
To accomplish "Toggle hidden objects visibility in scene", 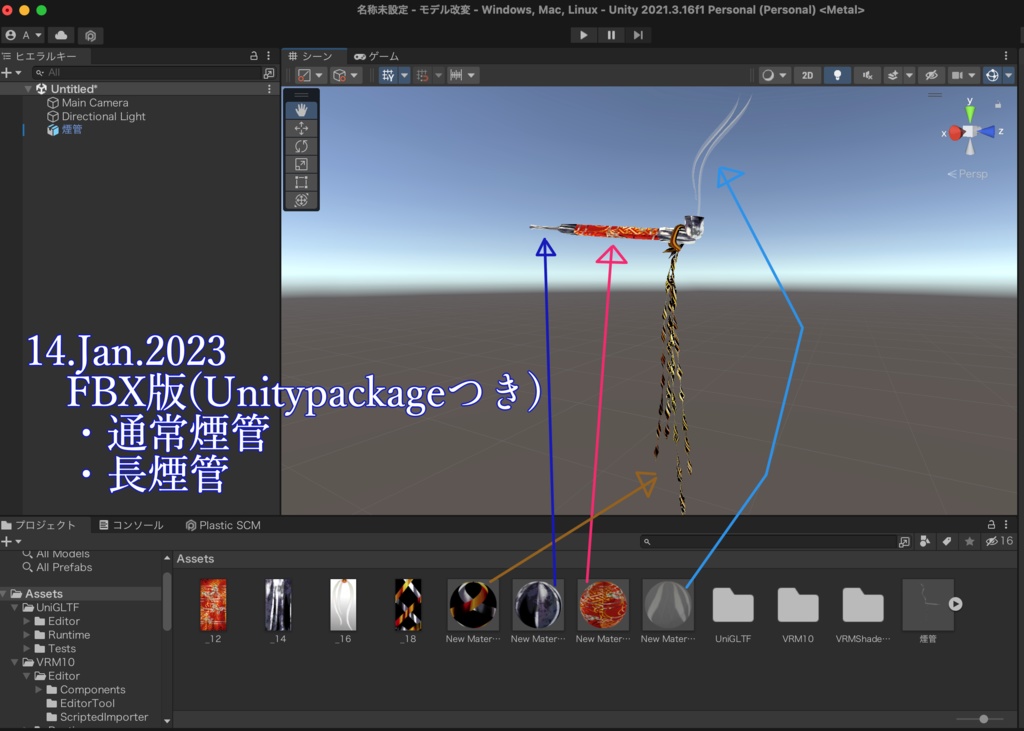I will [x=931, y=75].
